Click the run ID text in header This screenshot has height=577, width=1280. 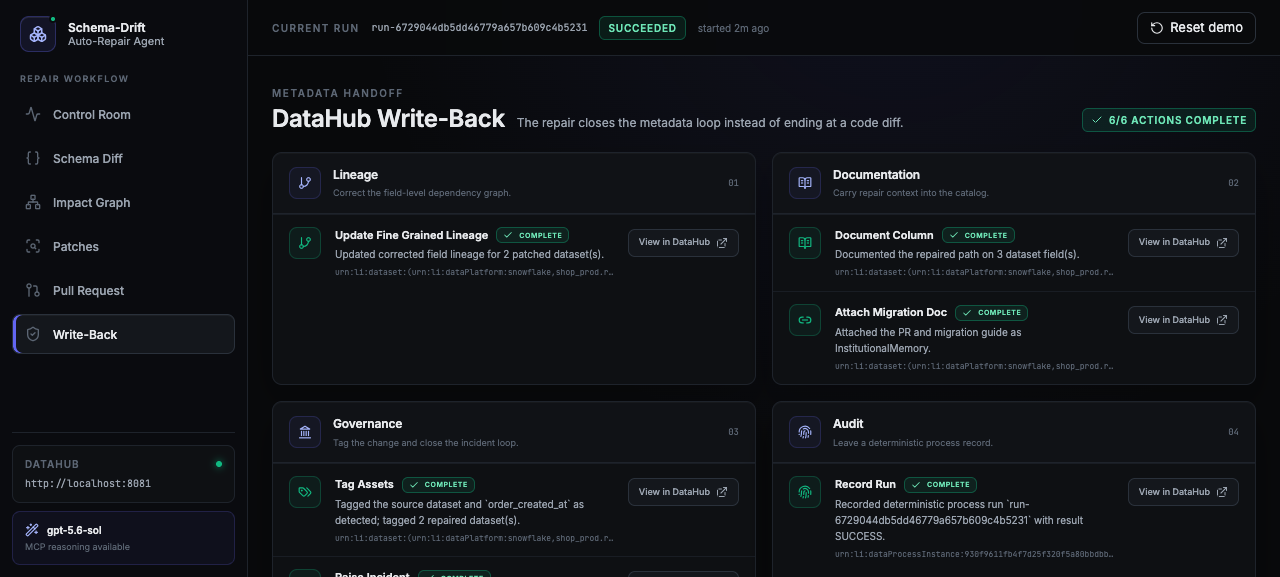479,28
